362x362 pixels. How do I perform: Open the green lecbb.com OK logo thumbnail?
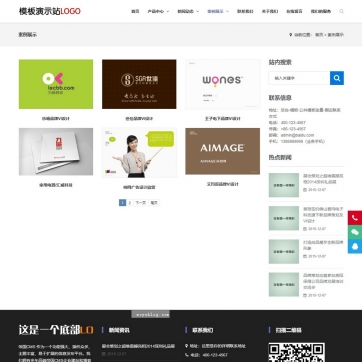[56, 84]
